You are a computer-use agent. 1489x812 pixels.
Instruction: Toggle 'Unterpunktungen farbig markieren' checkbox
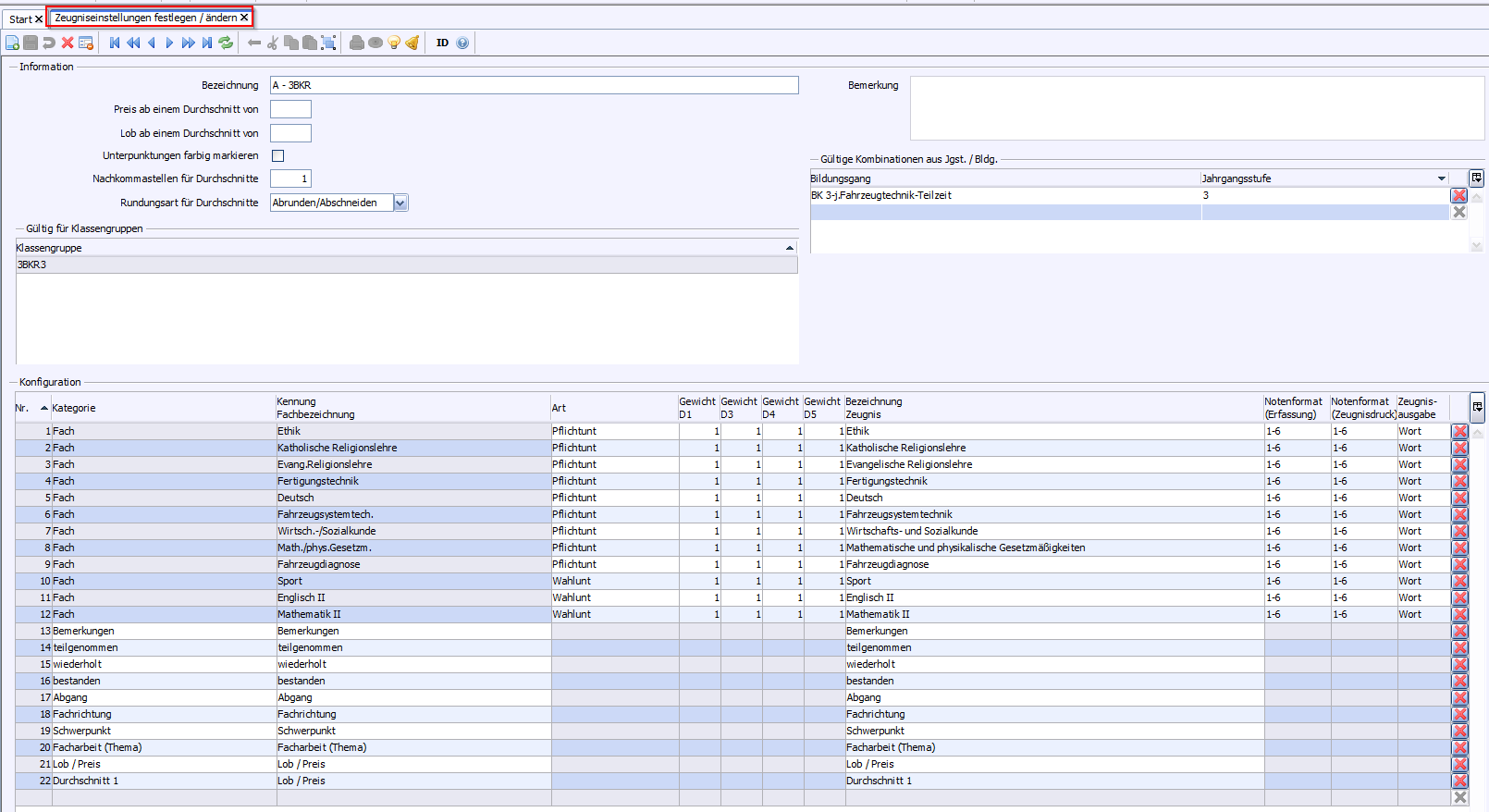pos(277,155)
